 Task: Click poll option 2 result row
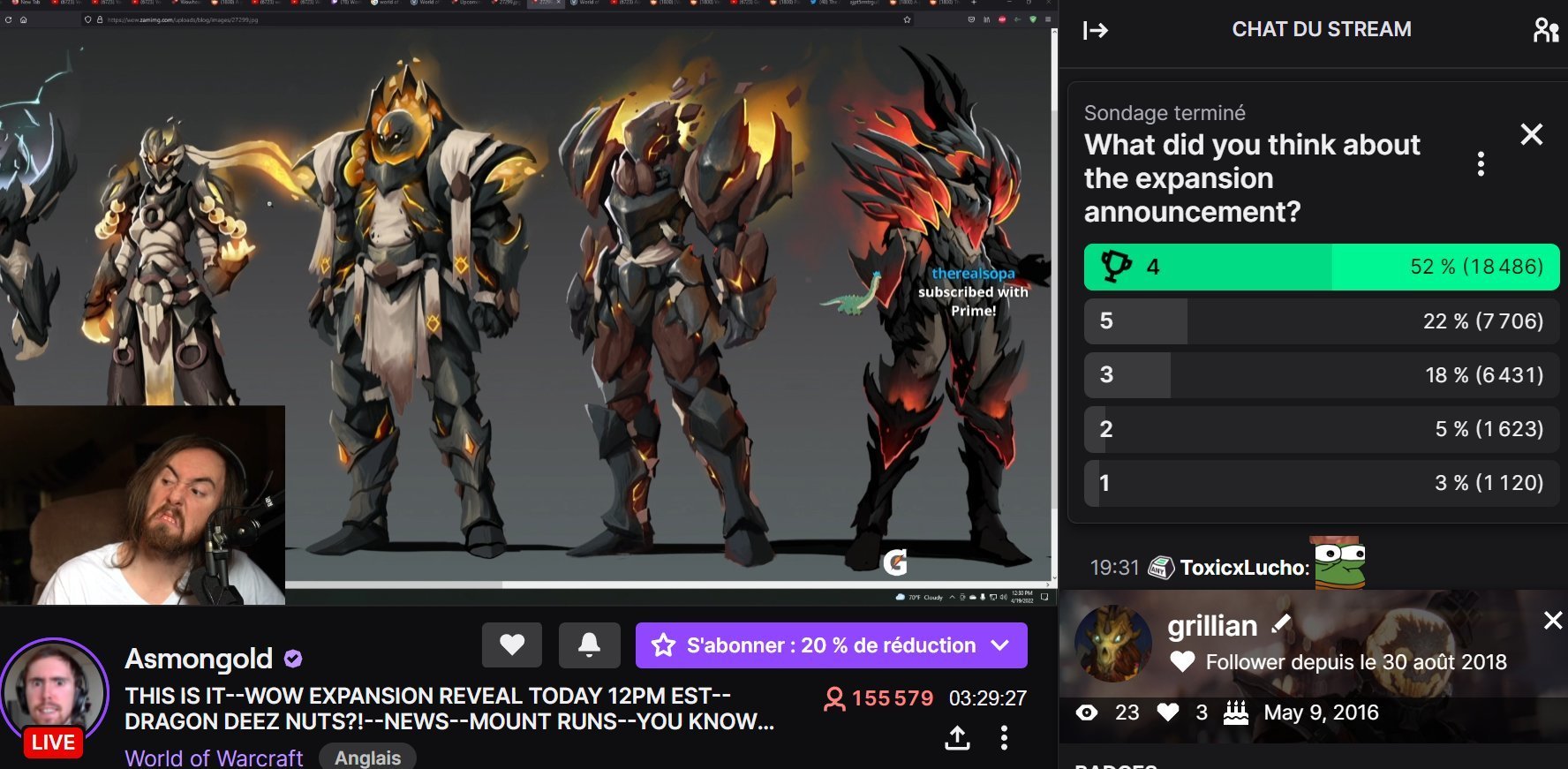pos(1322,429)
